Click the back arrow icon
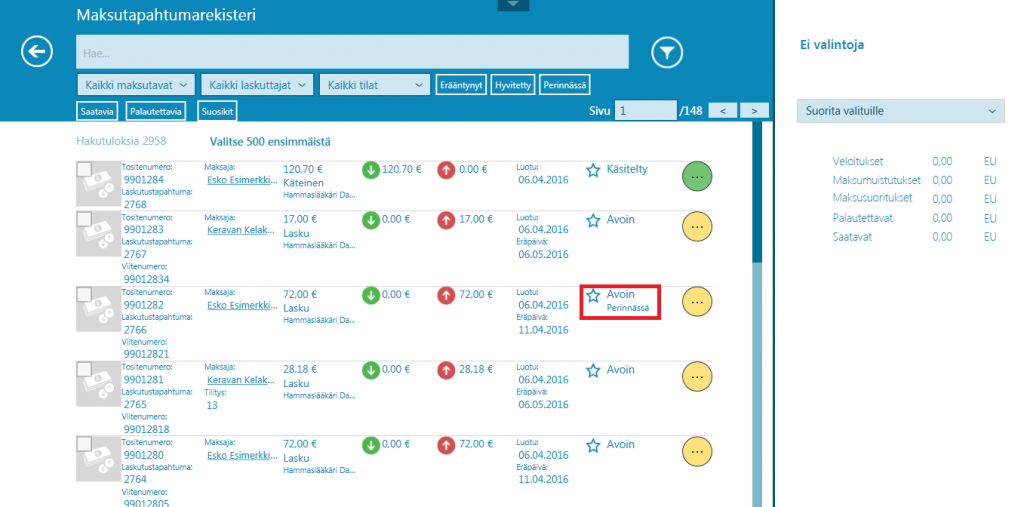This screenshot has height=507, width=1024. pyautogui.click(x=37, y=51)
